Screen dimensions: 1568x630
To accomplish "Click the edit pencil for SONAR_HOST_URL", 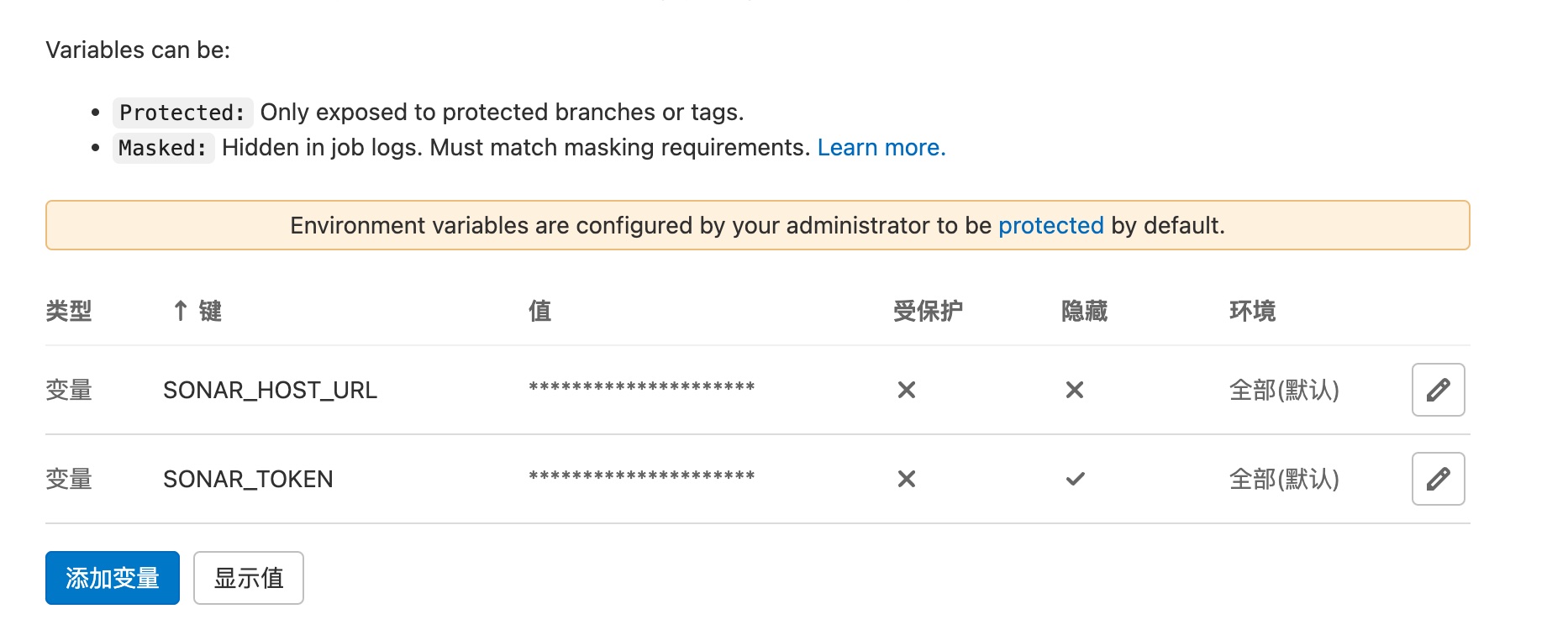I will point(1438,390).
